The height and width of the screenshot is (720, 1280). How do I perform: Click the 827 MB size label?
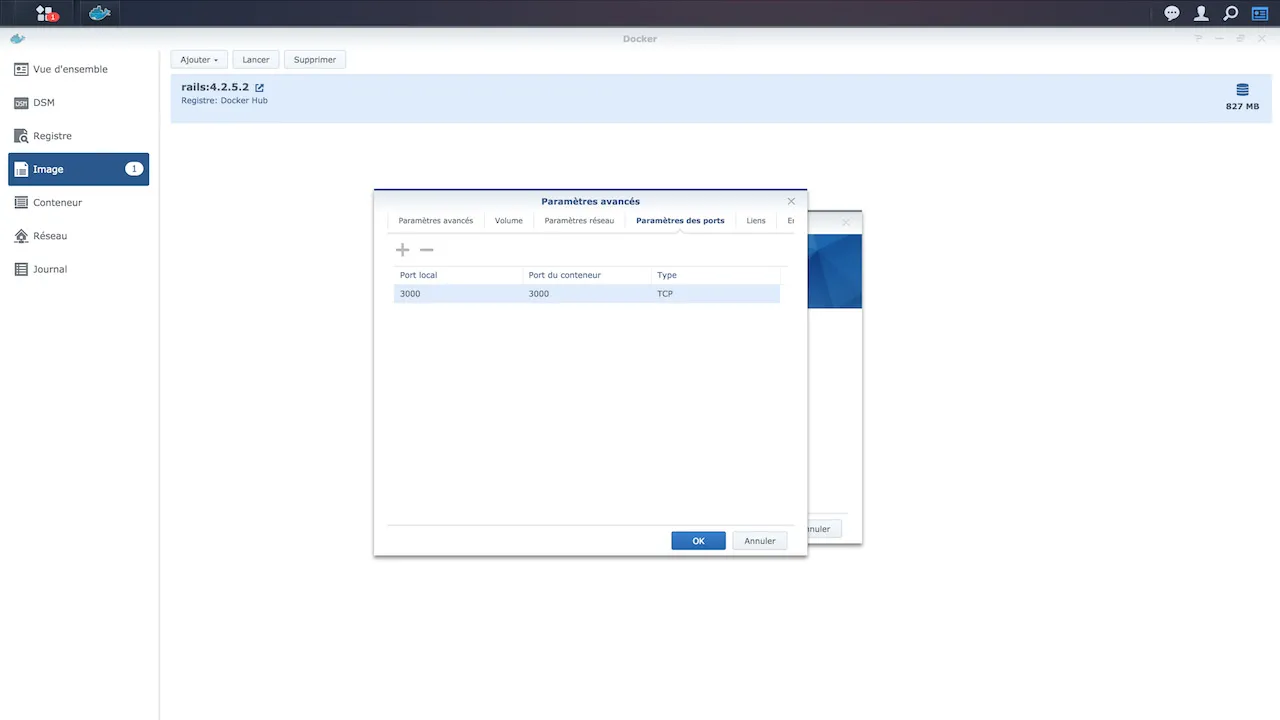1242,106
